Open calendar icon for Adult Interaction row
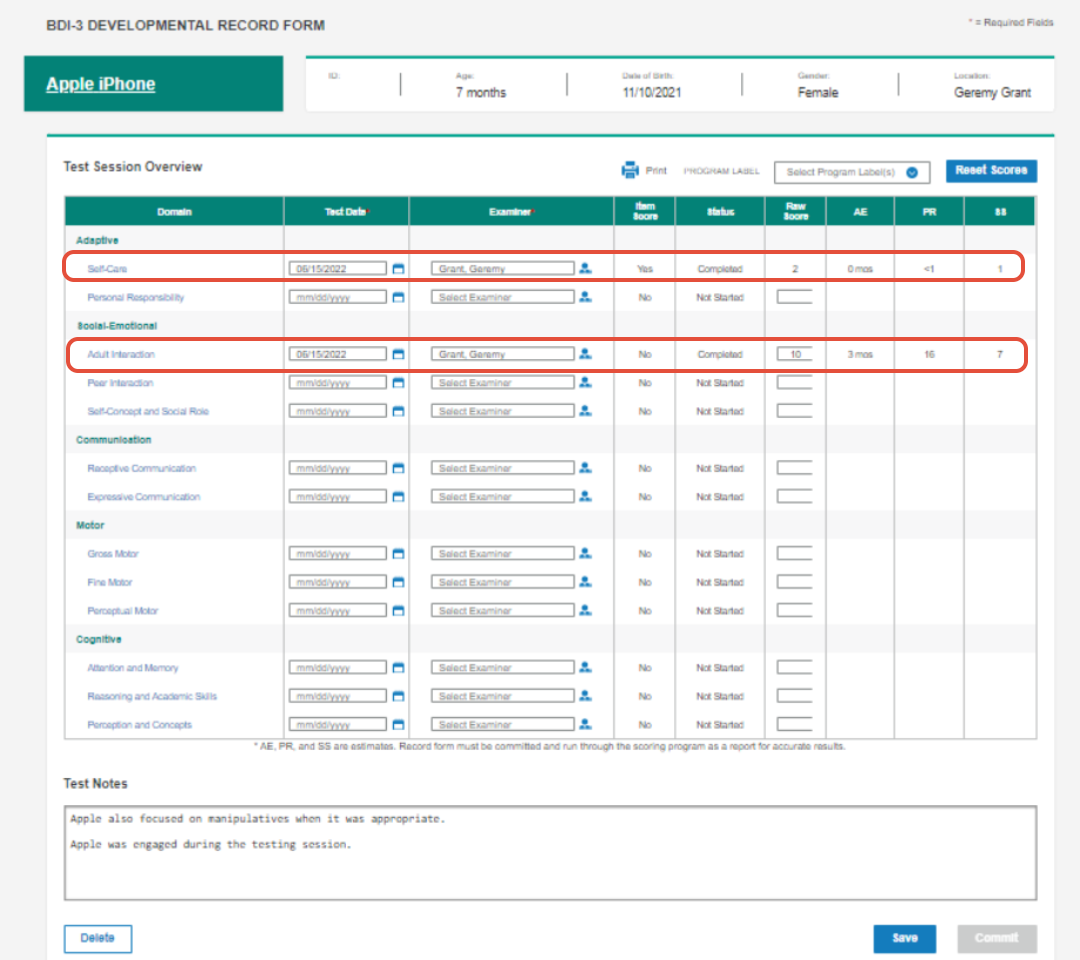The width and height of the screenshot is (1080, 960). tap(398, 354)
